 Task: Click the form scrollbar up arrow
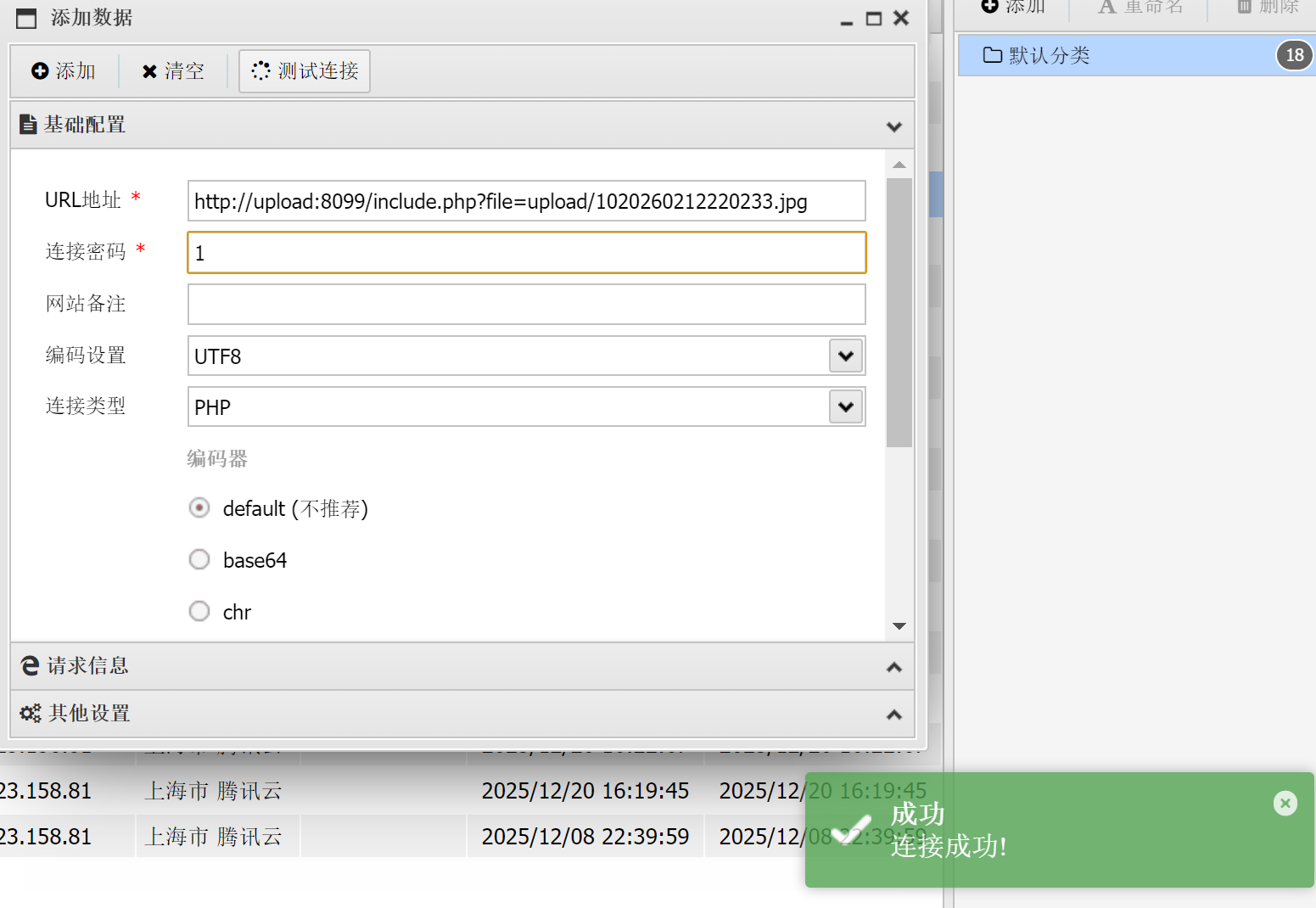click(x=899, y=165)
